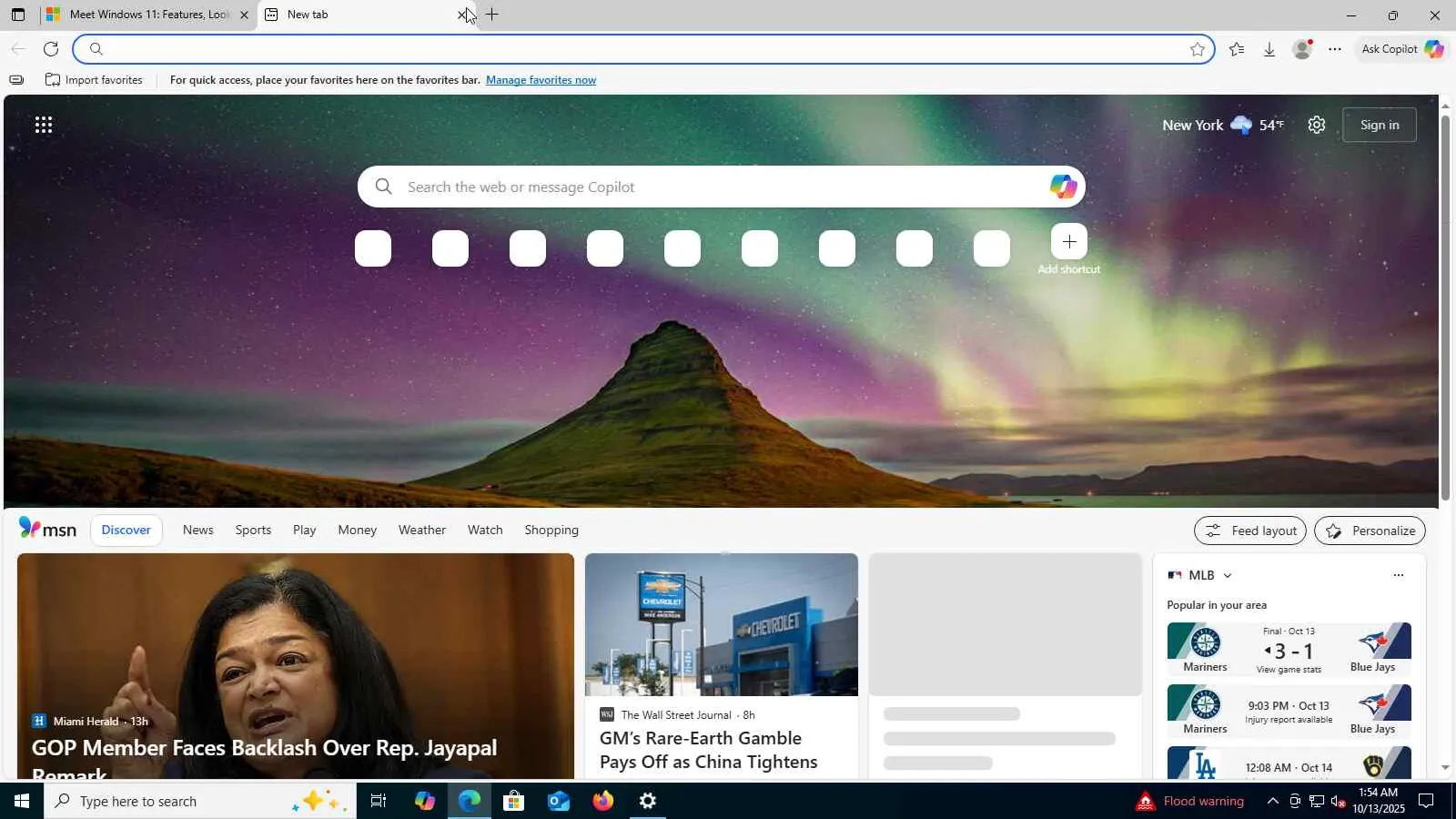This screenshot has width=1456, height=819.
Task: Go to the MSN logo home
Action: point(47,530)
